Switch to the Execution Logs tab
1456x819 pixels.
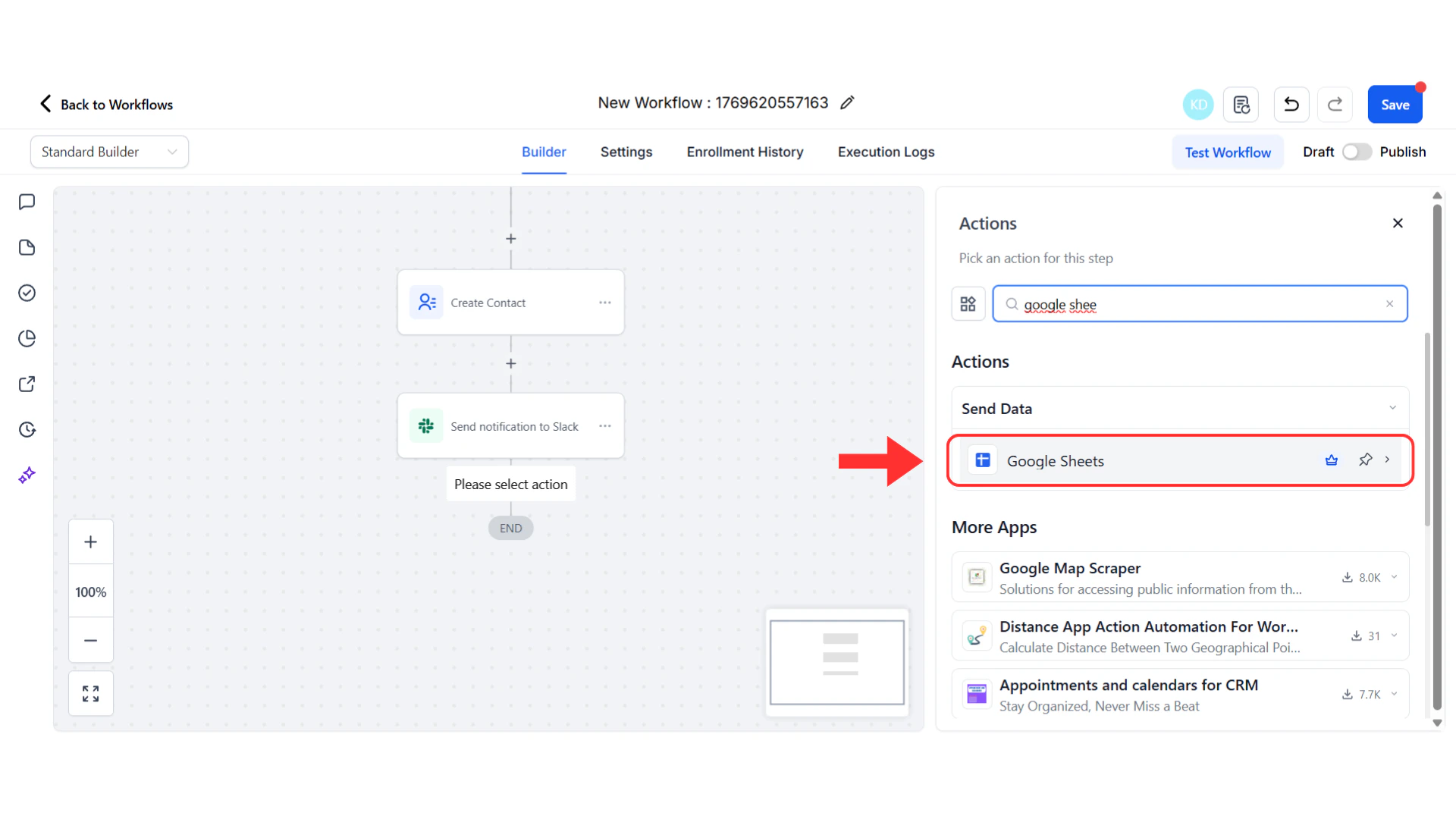[x=886, y=152]
